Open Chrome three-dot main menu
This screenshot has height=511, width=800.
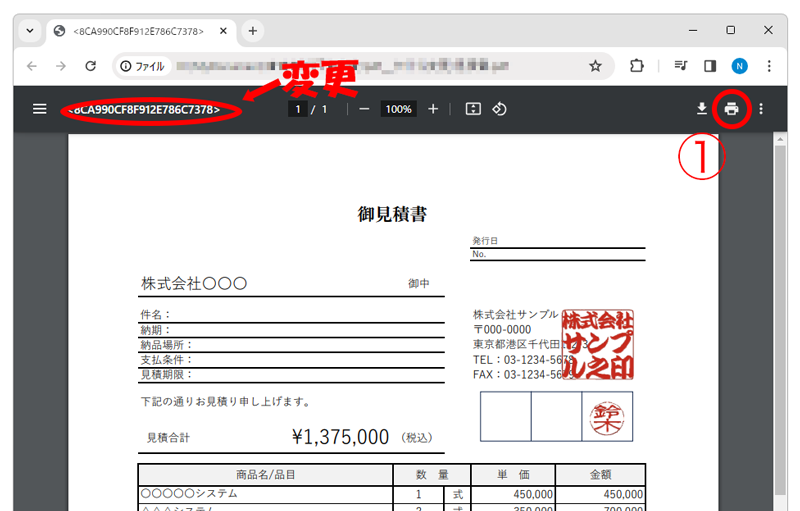click(x=769, y=66)
